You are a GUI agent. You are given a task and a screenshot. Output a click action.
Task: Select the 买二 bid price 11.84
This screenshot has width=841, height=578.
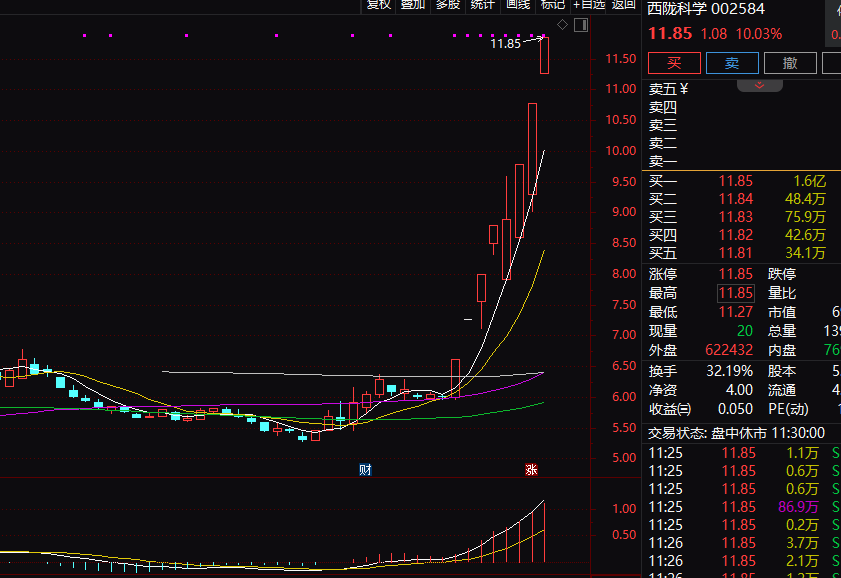coord(735,199)
